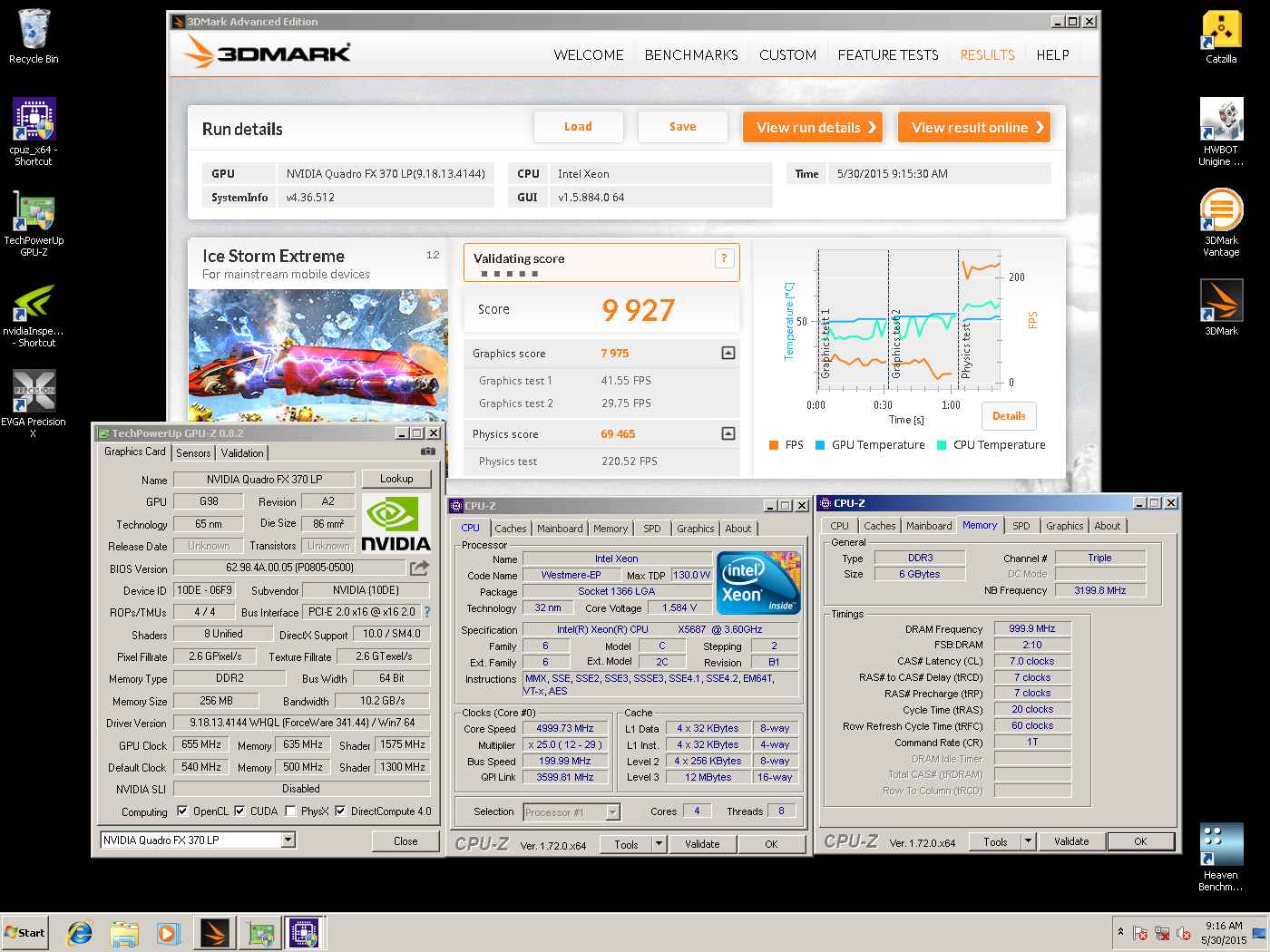Show hidden tray icons arrow
This screenshot has width=1270, height=952.
coord(1120,932)
